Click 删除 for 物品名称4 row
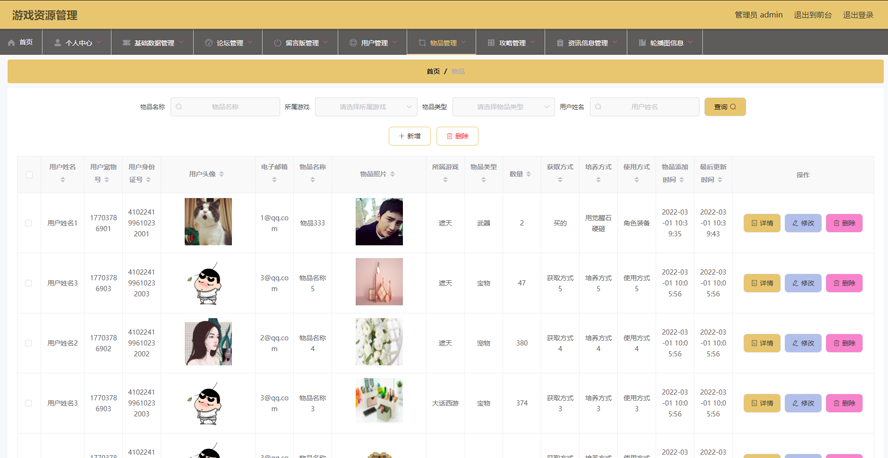 pyautogui.click(x=844, y=343)
